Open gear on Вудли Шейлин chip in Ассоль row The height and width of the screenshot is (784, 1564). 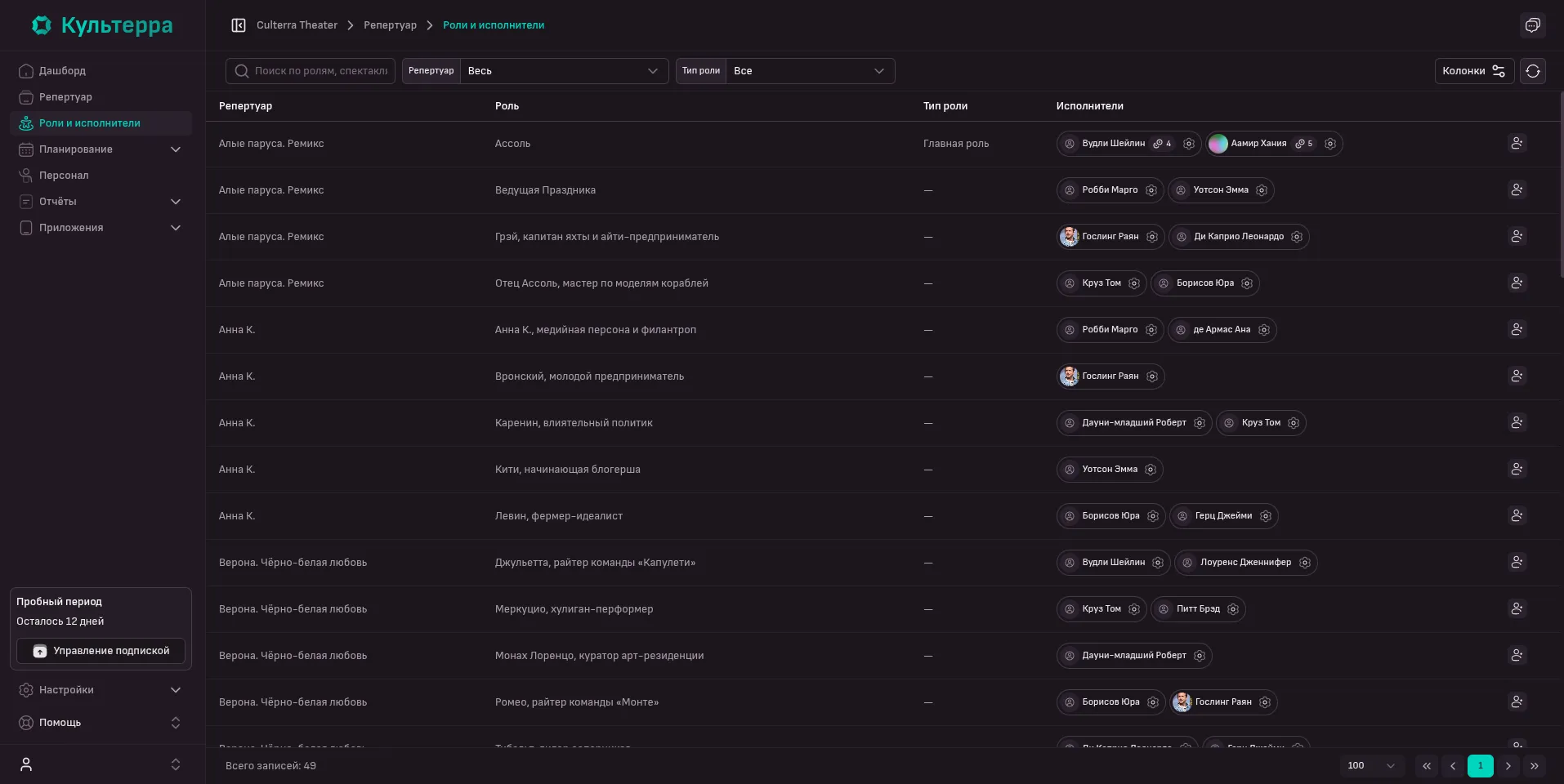(x=1189, y=144)
